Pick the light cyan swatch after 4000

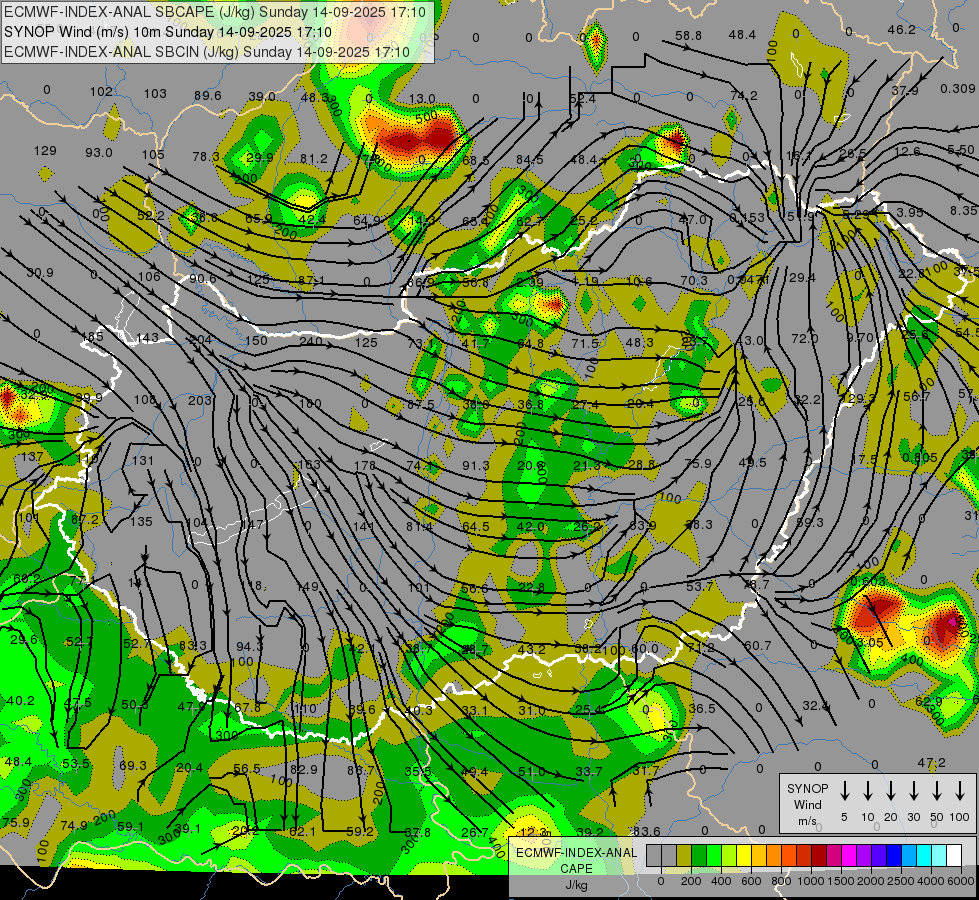coord(939,855)
